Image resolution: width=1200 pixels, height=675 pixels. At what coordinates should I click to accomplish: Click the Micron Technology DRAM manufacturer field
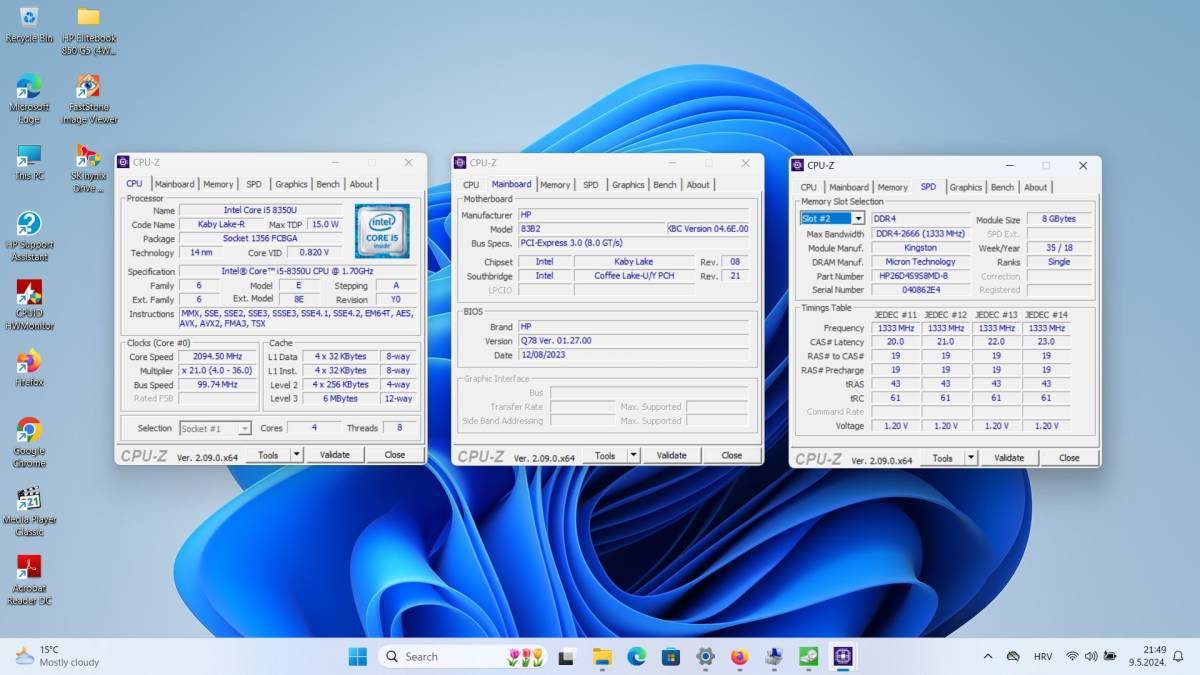pyautogui.click(x=920, y=262)
